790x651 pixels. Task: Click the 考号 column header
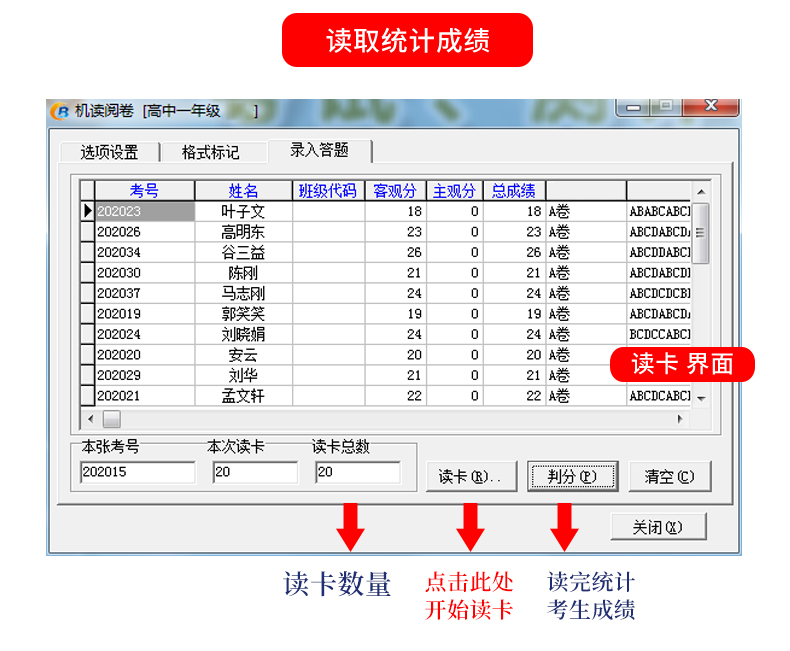point(144,191)
